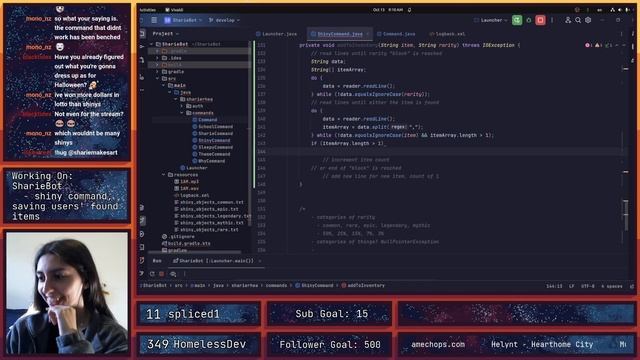Expand the .idea folder
This screenshot has height=360, width=640.
pos(158,58)
